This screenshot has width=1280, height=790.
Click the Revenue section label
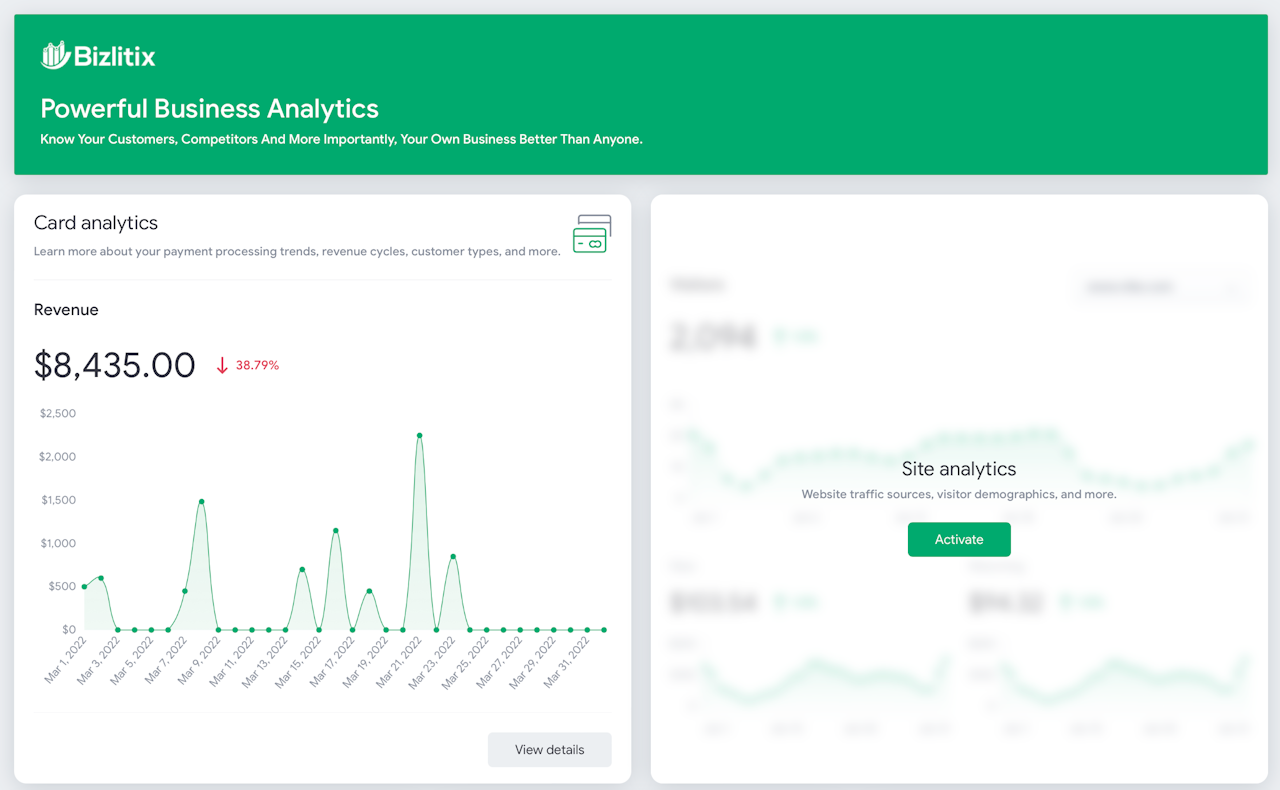66,310
